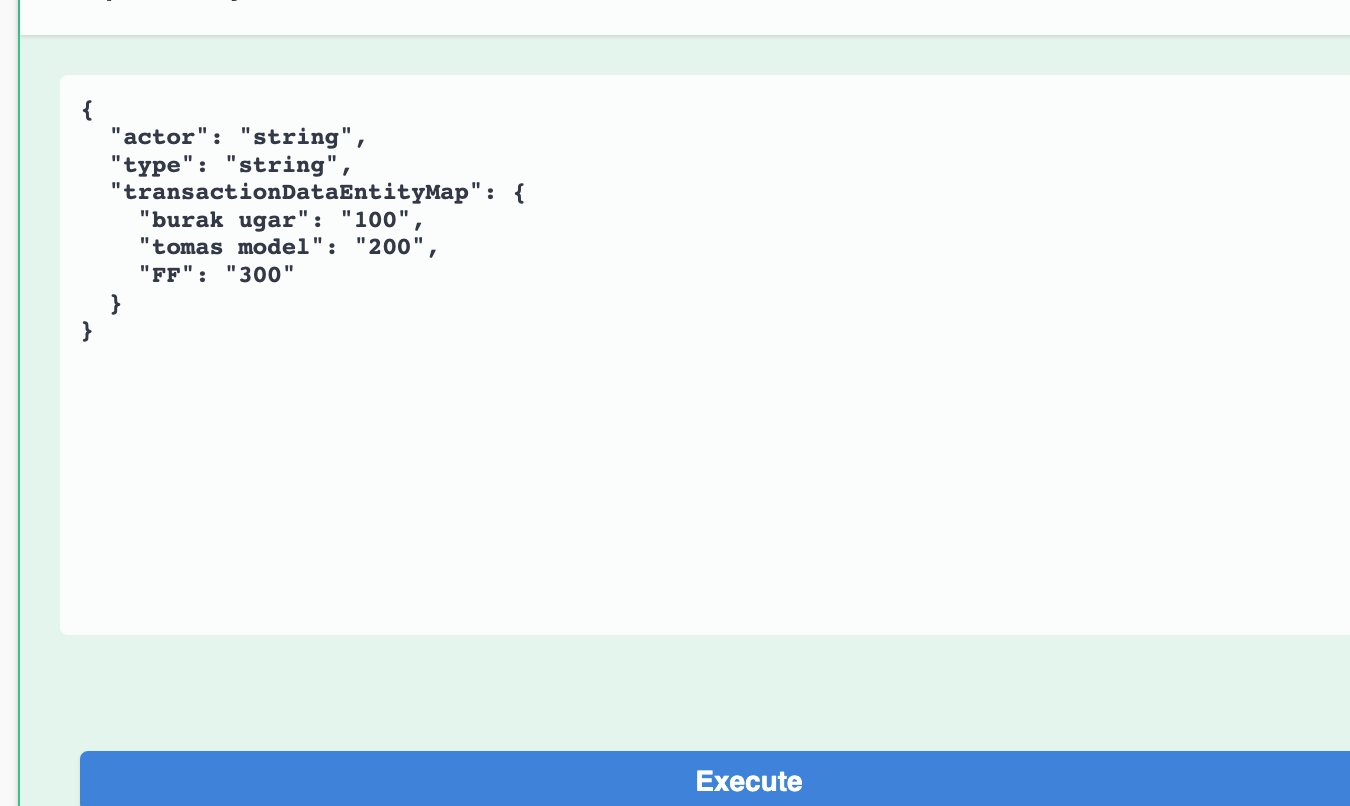Click the "FF" entry value "300"

click(263, 275)
